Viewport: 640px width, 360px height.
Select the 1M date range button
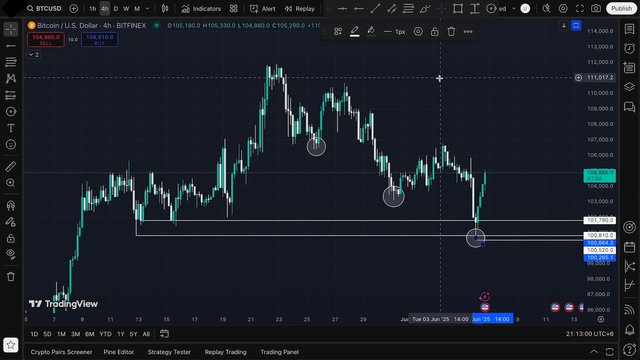61,334
